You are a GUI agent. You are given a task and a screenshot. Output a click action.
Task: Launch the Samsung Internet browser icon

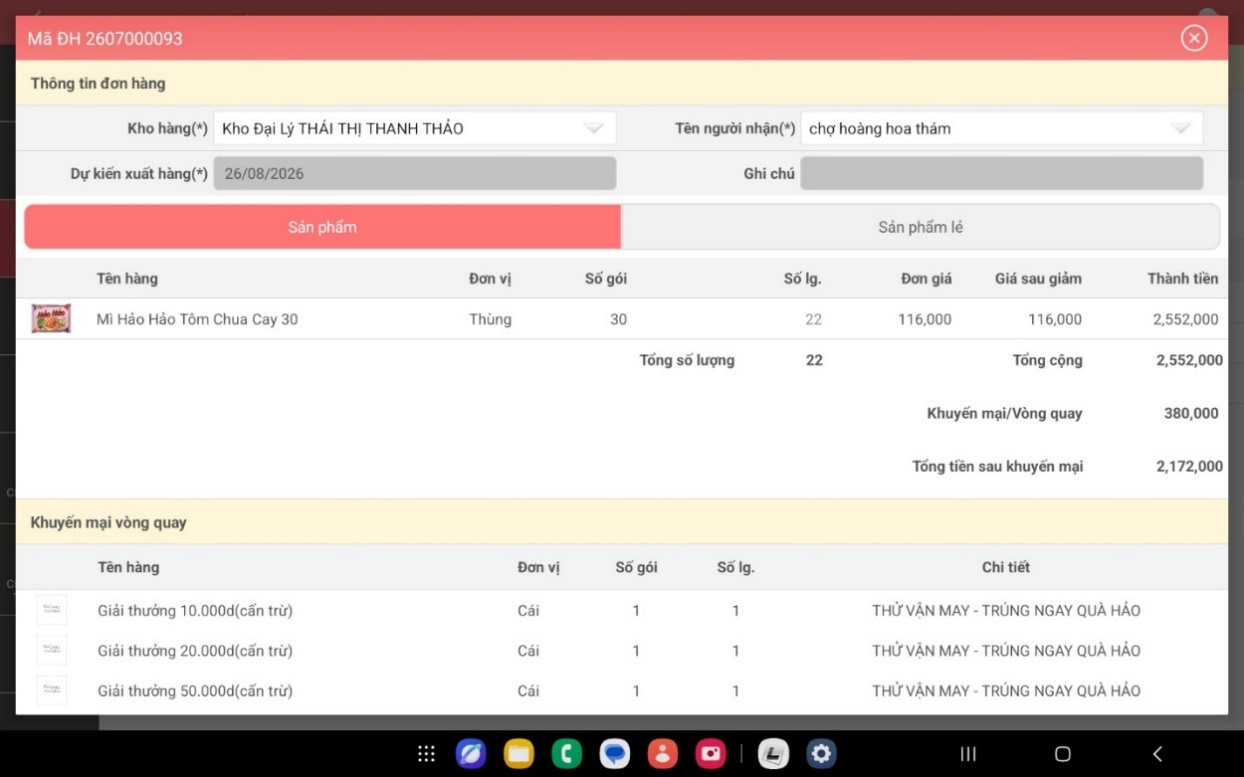(x=471, y=754)
